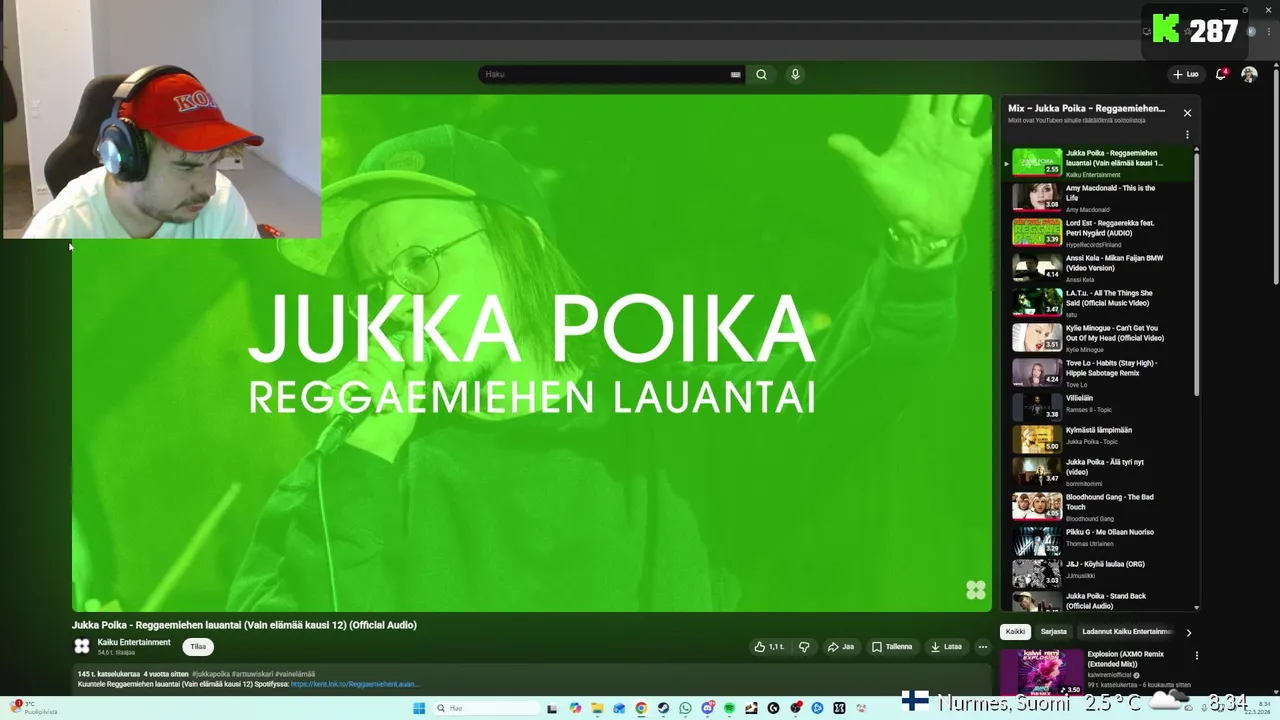Image resolution: width=1280 pixels, height=720 pixels.
Task: Open Explosion (AXMO Remix) recommended video thumbnail
Action: coord(1042,672)
